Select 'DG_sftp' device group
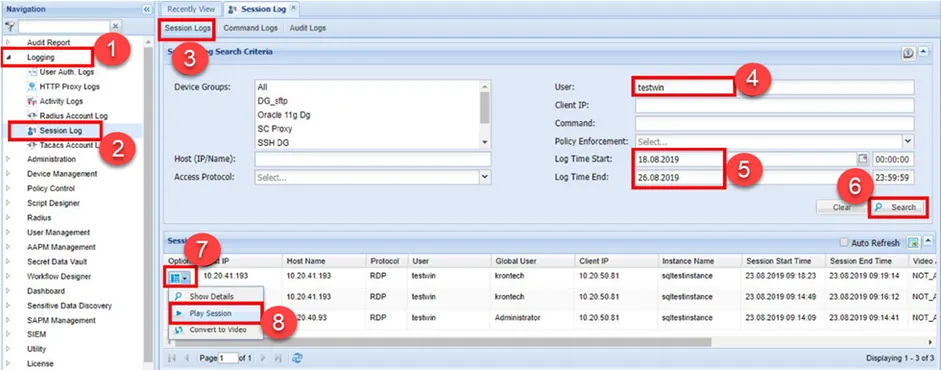 pyautogui.click(x=272, y=101)
